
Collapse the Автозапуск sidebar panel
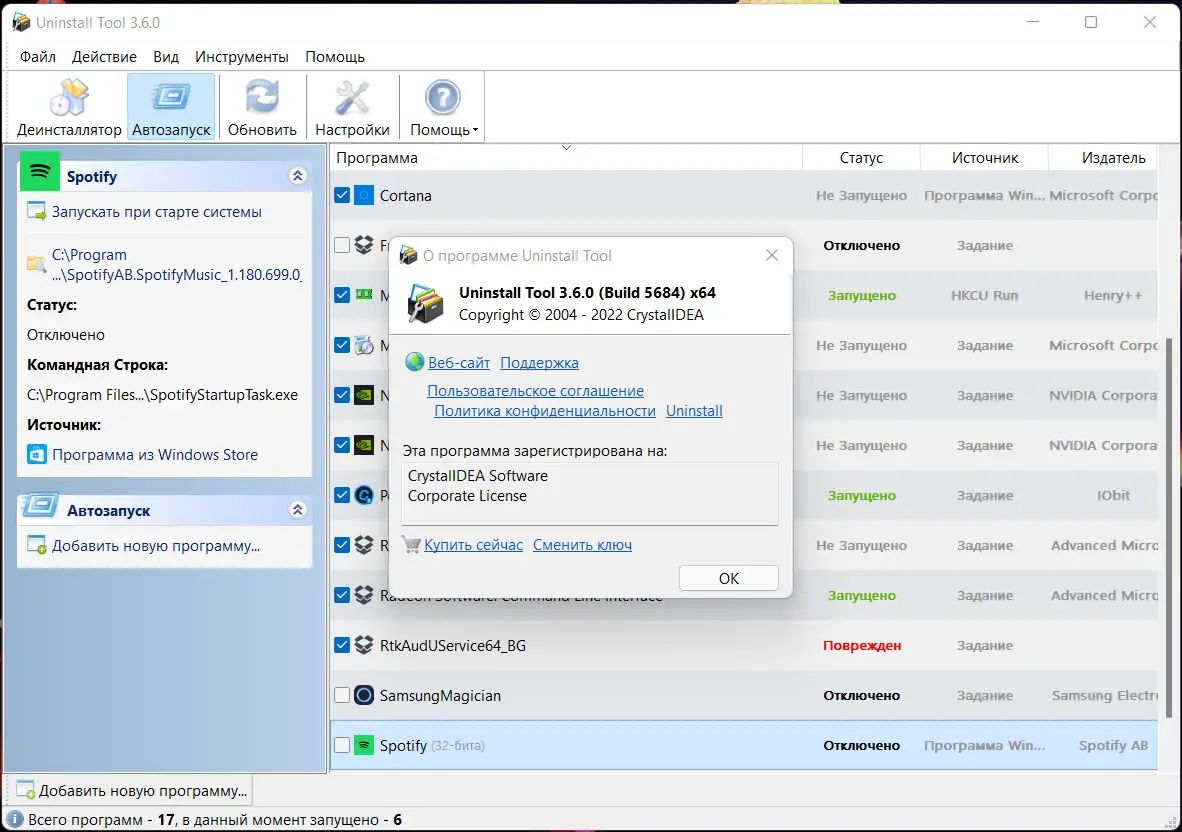[298, 509]
